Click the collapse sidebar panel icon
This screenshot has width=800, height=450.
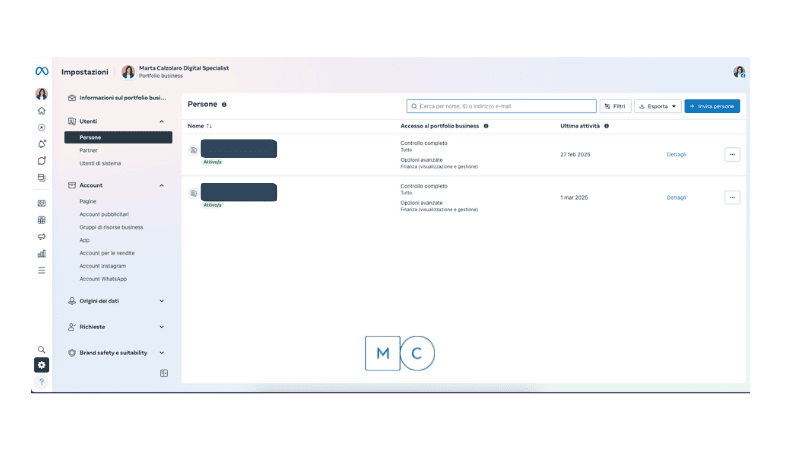point(164,373)
